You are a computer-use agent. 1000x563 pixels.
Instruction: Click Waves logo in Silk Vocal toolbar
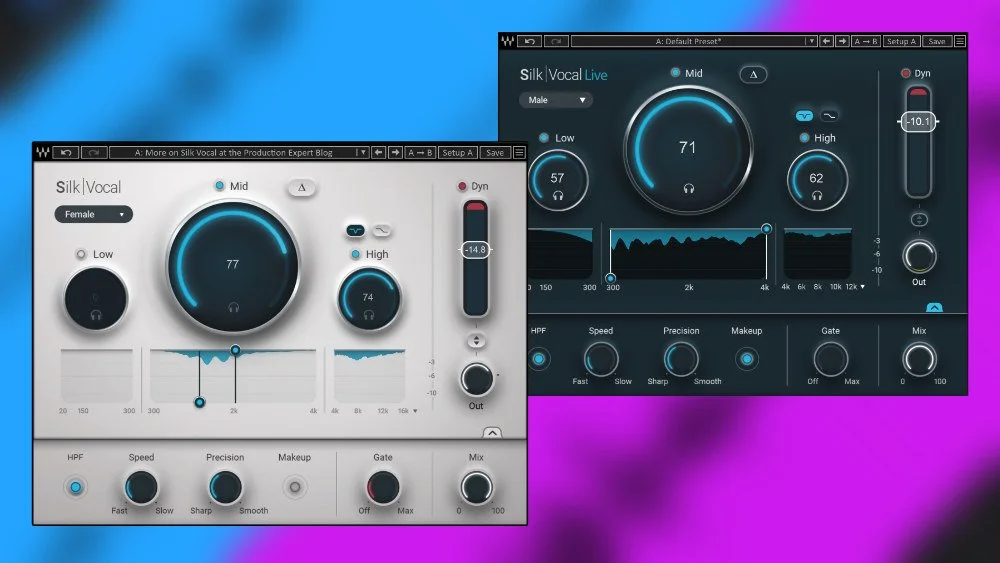[x=43, y=152]
